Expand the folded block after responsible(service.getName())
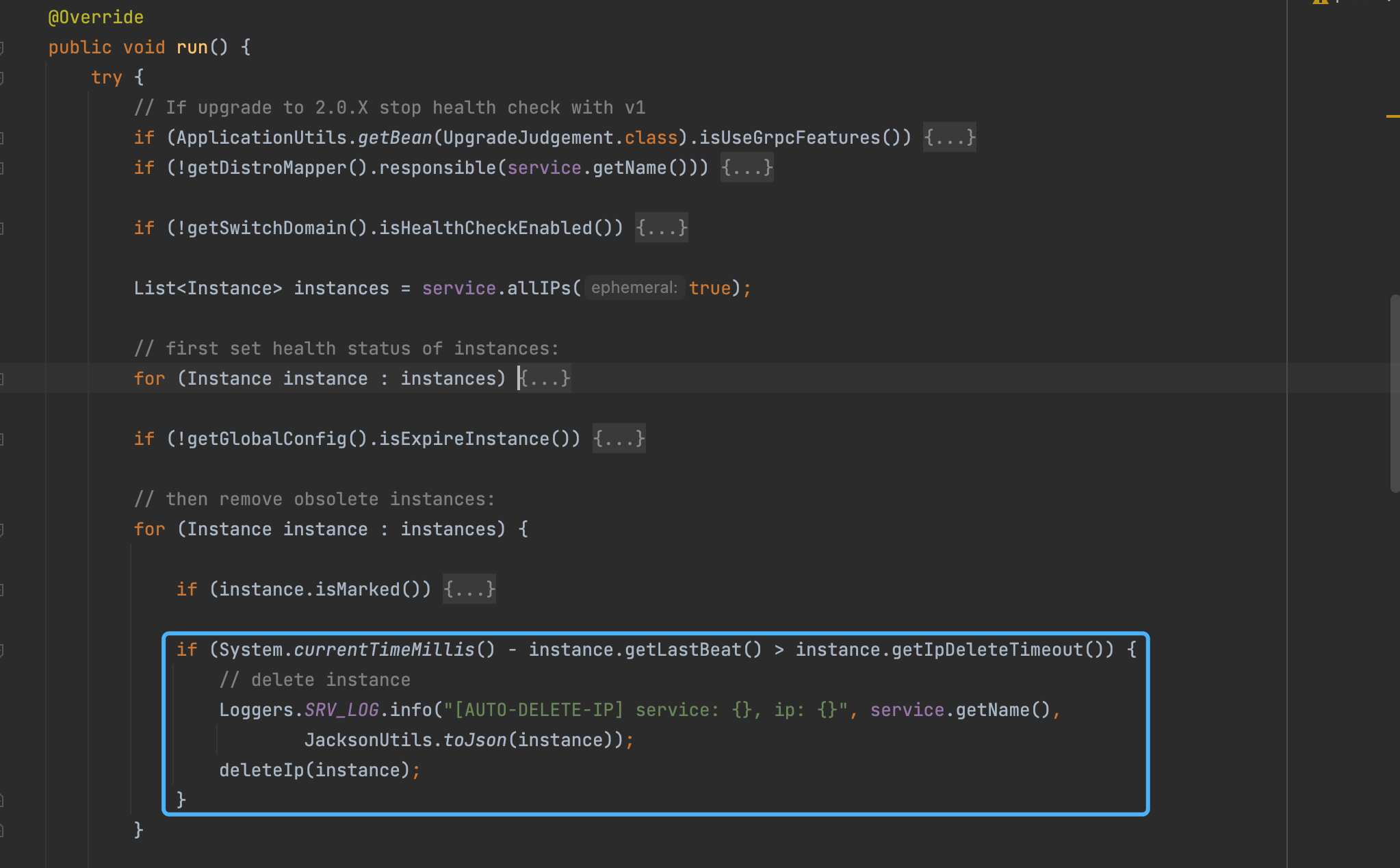This screenshot has height=868, width=1400. click(x=747, y=168)
